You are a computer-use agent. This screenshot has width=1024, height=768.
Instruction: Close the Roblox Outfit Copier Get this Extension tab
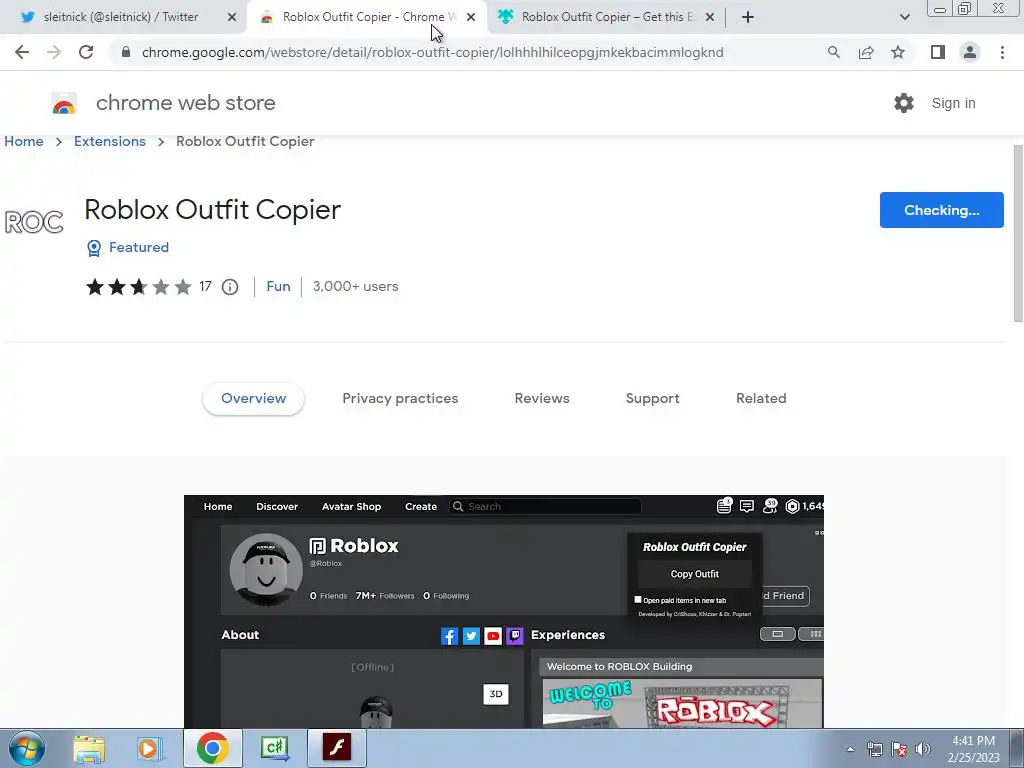[x=710, y=17]
